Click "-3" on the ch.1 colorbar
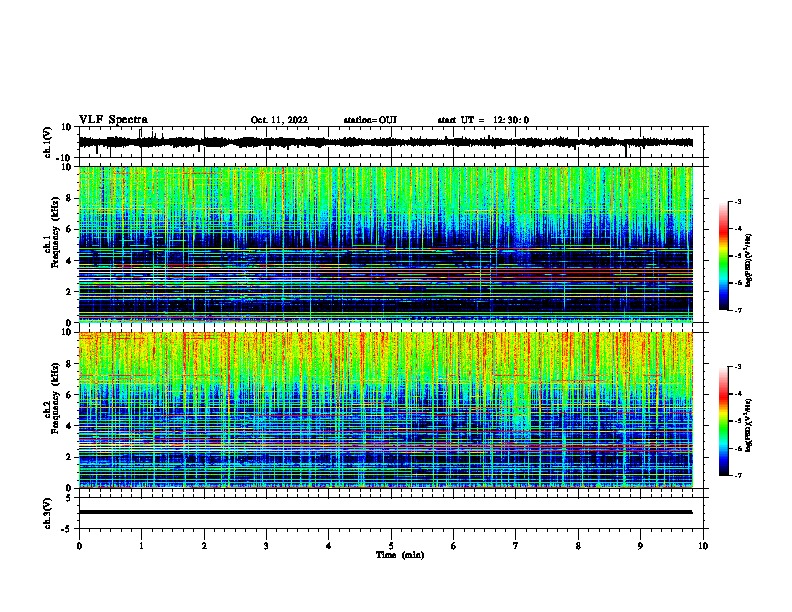 pyautogui.click(x=738, y=201)
